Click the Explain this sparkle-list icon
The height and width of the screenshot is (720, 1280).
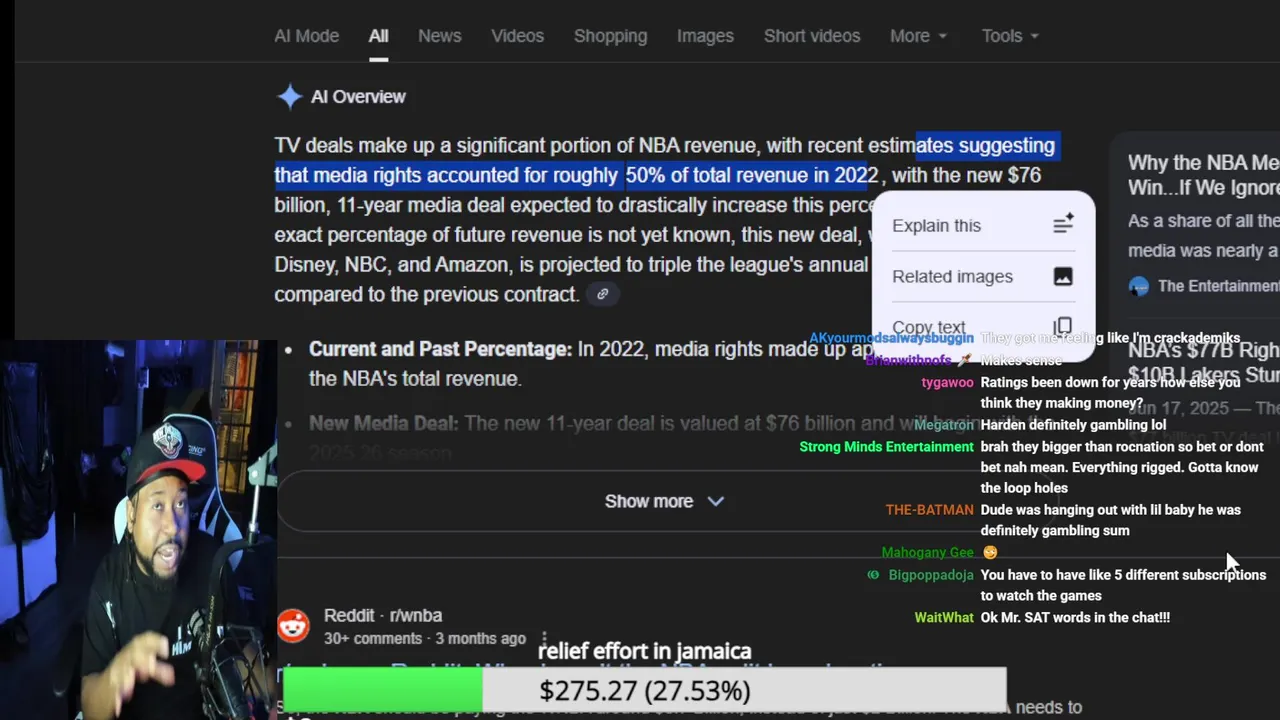pos(1063,224)
